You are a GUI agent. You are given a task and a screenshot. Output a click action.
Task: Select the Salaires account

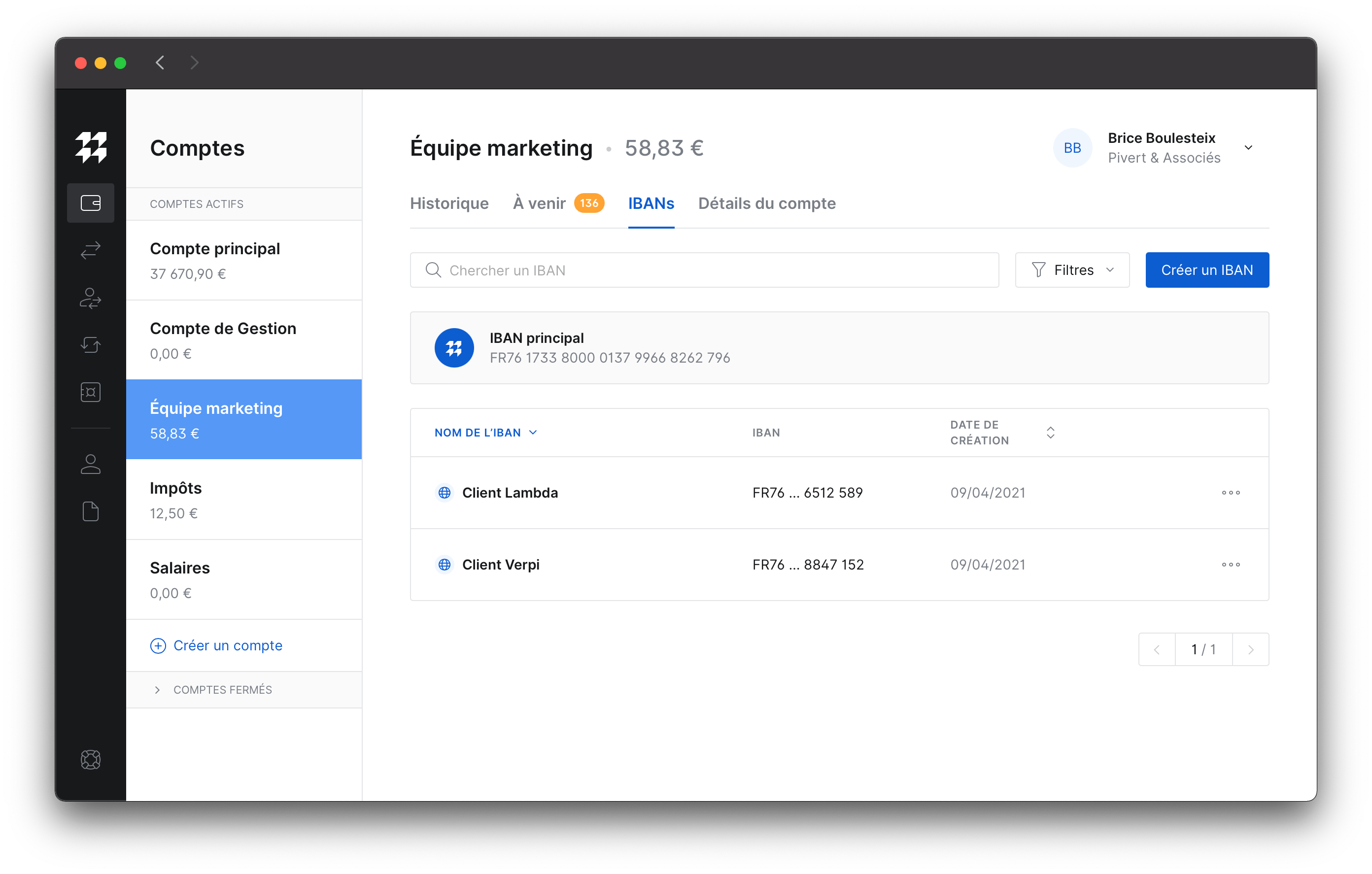244,579
